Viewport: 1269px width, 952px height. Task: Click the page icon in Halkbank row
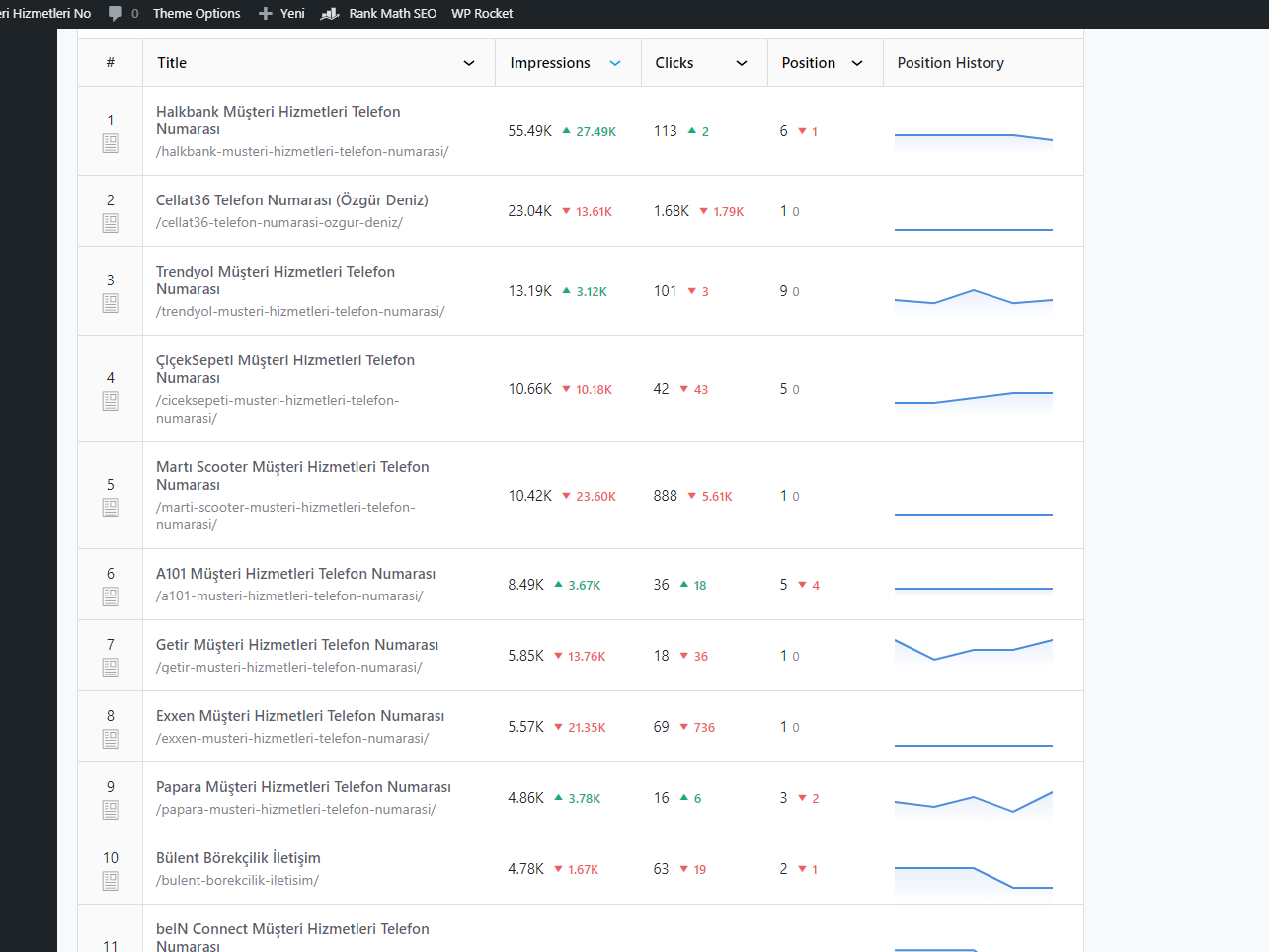111,143
